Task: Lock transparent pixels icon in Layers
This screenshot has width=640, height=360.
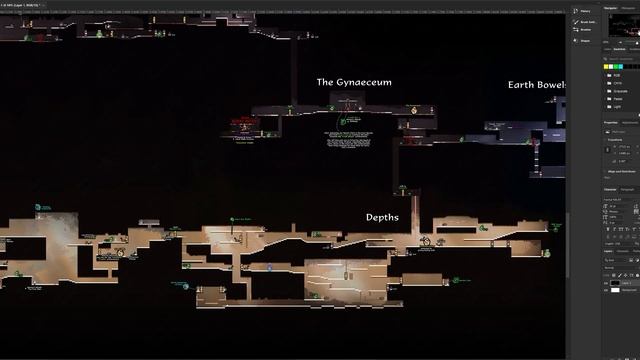Action: 613,276
